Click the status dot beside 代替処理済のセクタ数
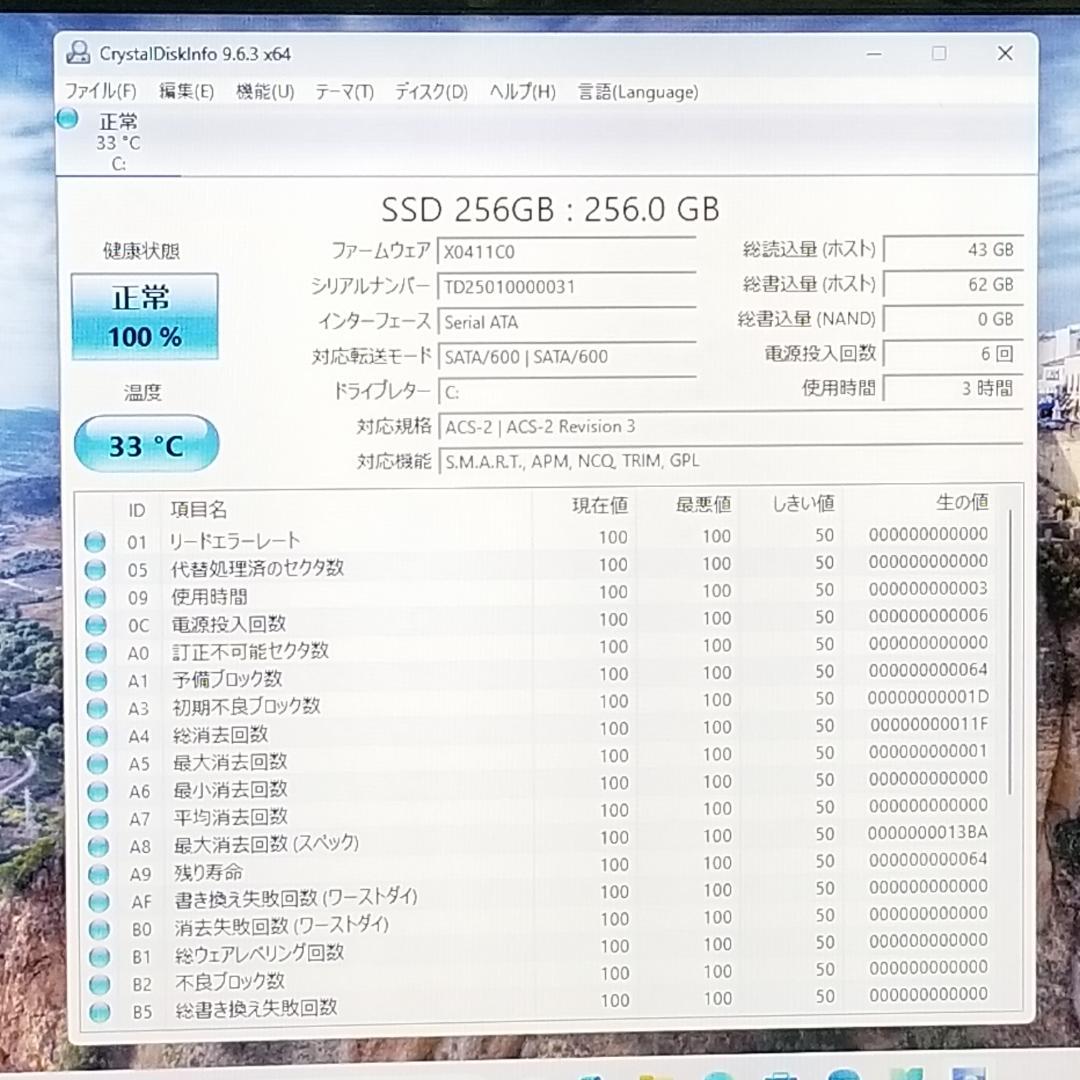This screenshot has height=1080, width=1080. tap(96, 568)
